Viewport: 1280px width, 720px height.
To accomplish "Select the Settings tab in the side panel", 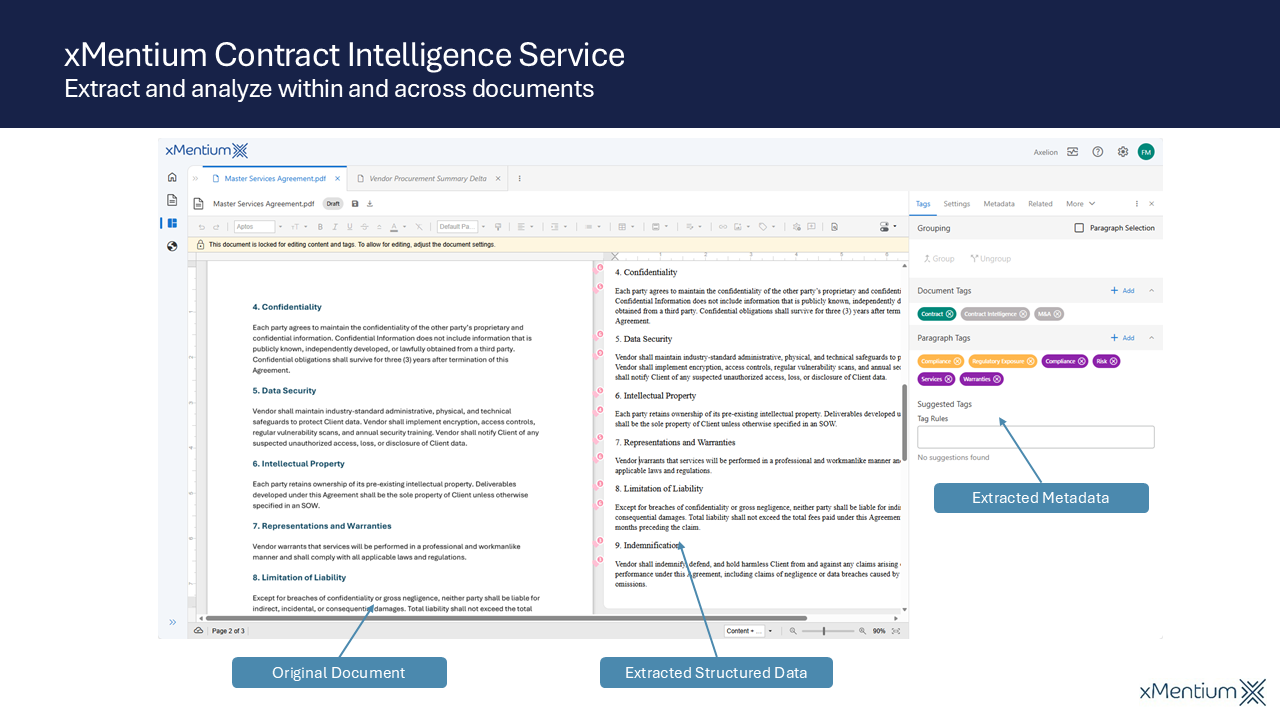I will click(x=957, y=204).
